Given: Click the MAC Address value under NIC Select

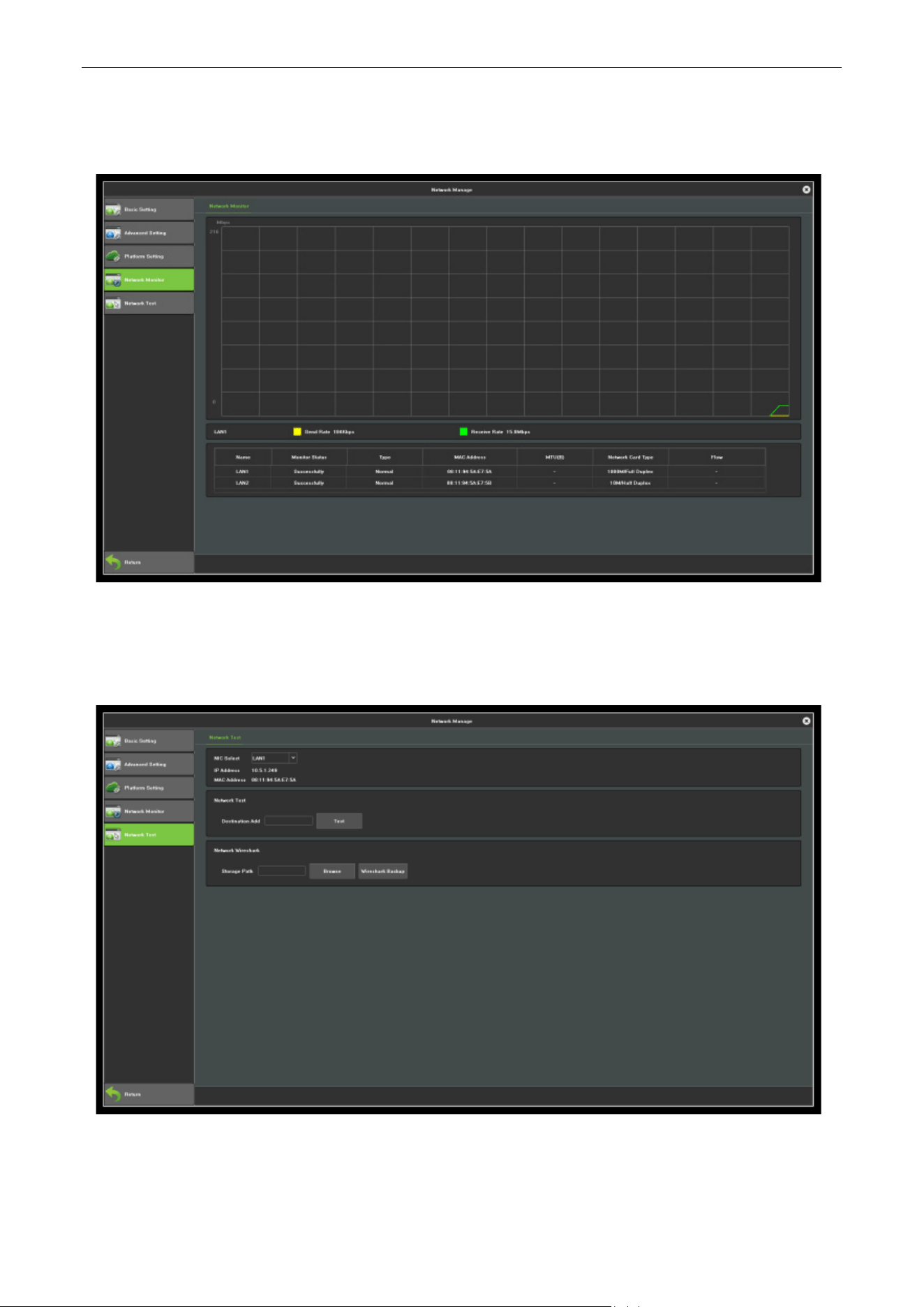Looking at the screenshot, I should tap(274, 780).
